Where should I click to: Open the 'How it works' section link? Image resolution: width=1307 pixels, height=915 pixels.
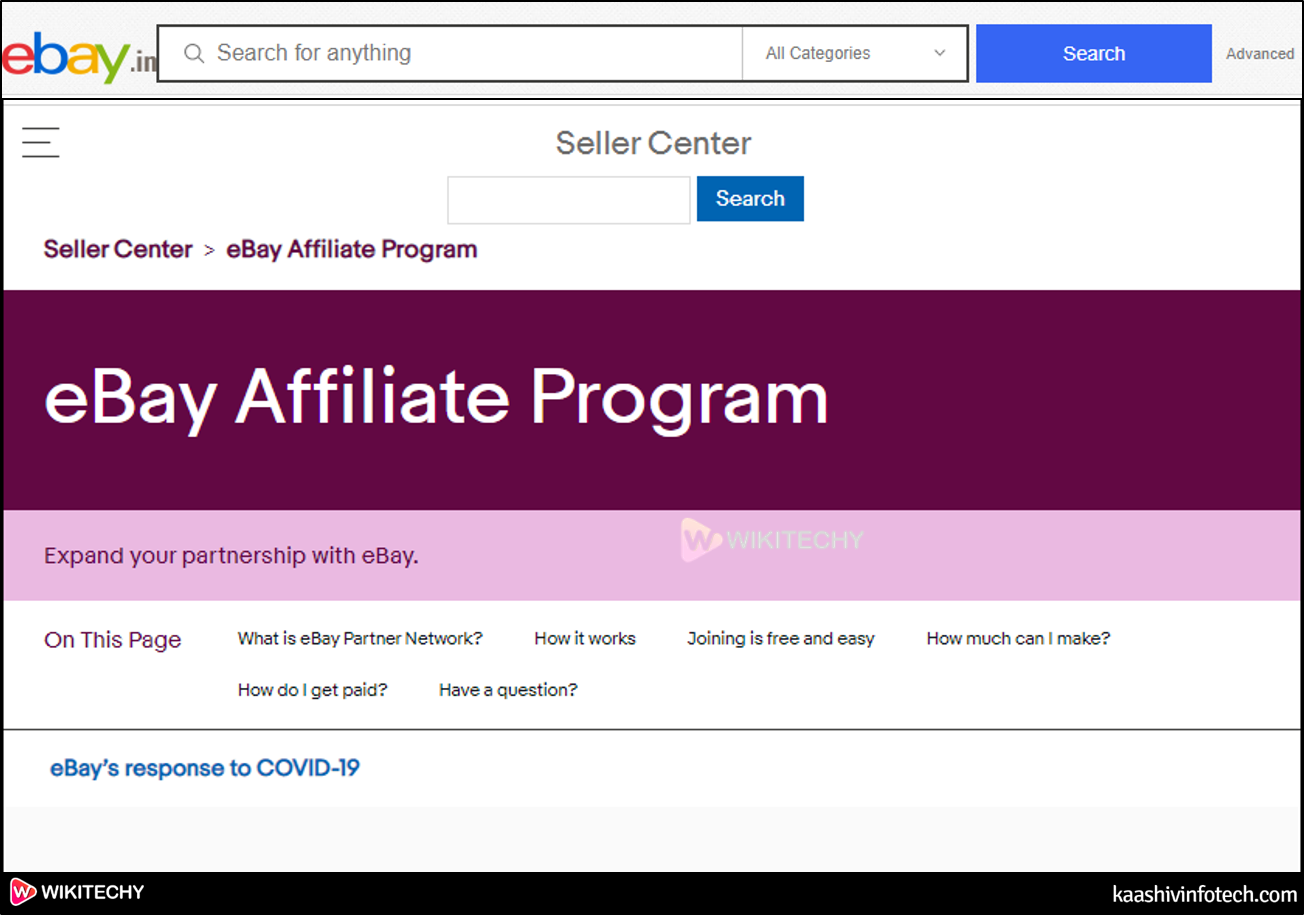585,638
